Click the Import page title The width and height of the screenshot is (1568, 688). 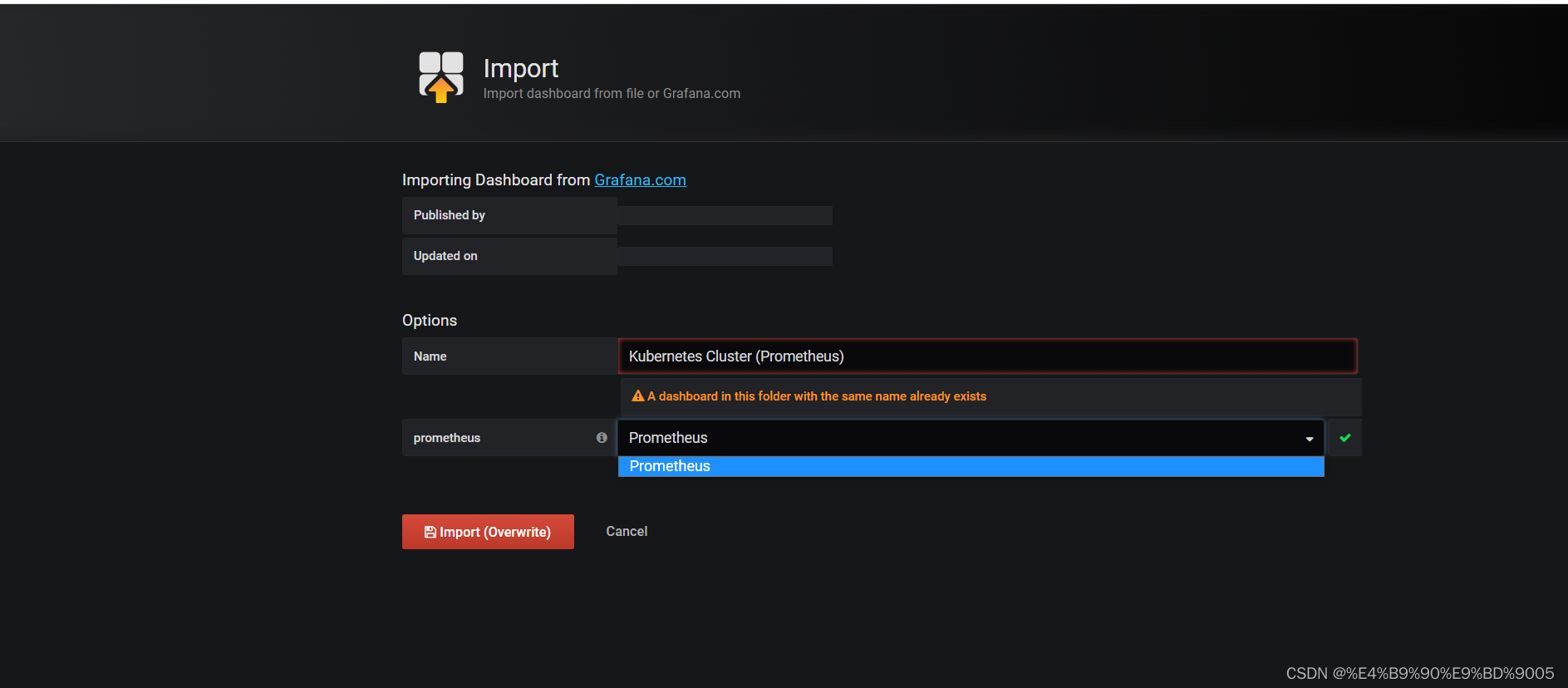(521, 68)
